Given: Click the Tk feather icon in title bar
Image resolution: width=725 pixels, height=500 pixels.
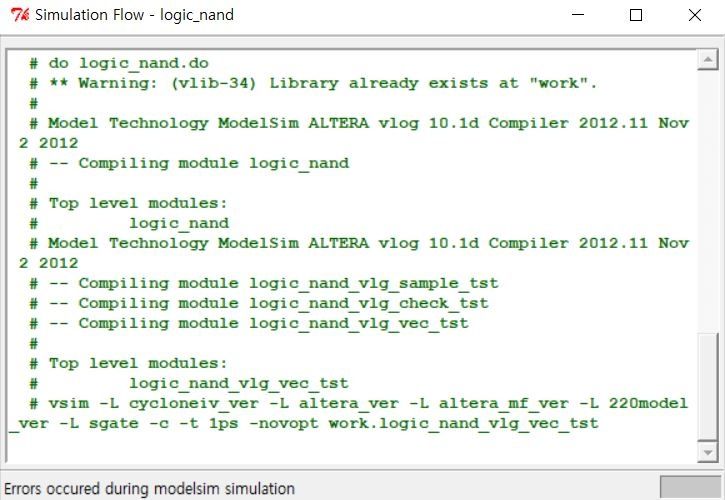Looking at the screenshot, I should coord(19,15).
